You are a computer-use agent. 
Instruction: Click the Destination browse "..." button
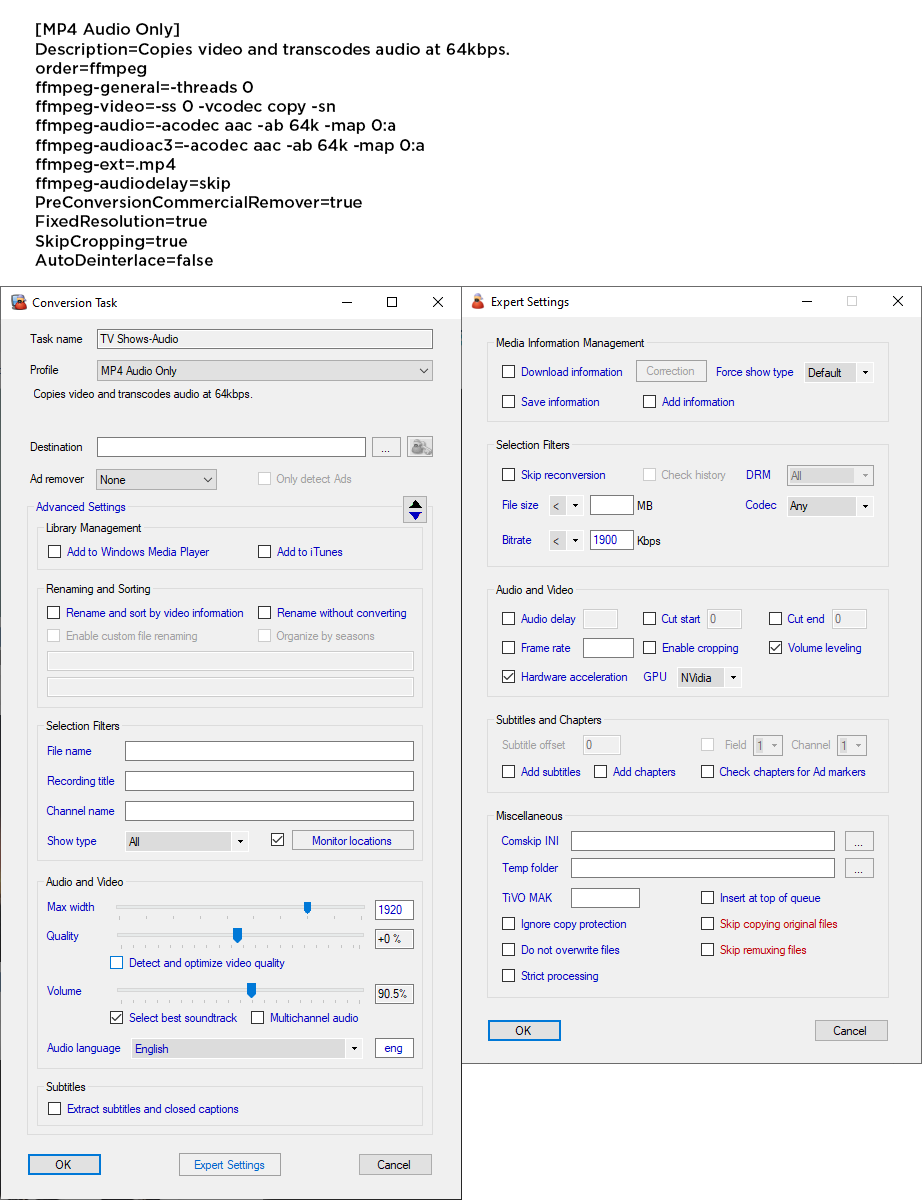coord(386,448)
